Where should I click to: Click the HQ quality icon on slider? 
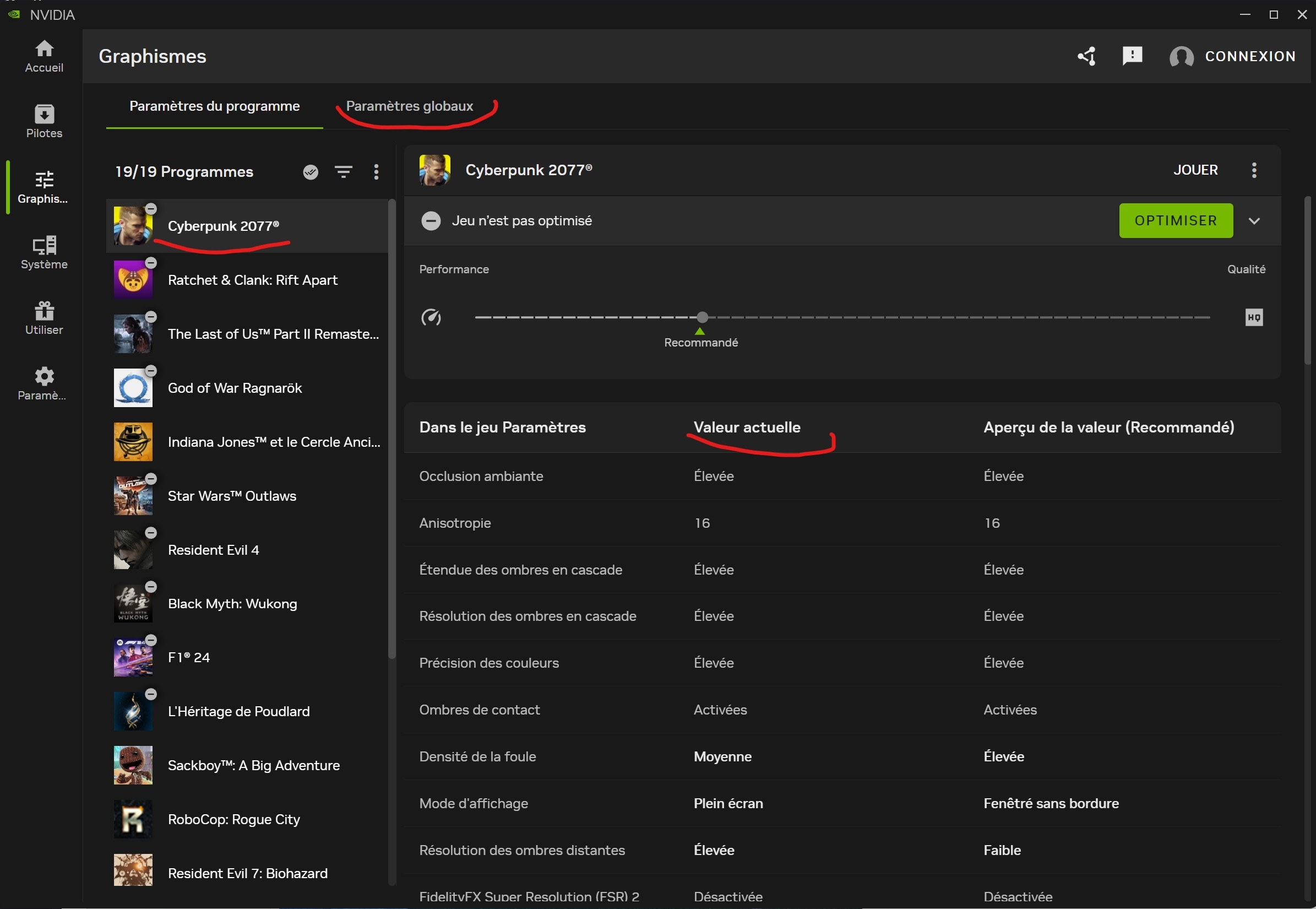(1254, 317)
